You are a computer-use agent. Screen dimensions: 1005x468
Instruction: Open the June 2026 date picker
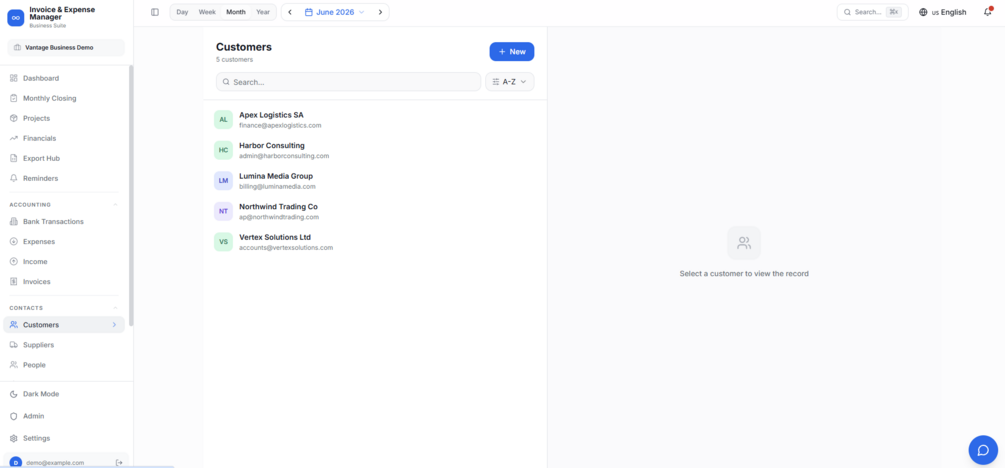coord(335,12)
